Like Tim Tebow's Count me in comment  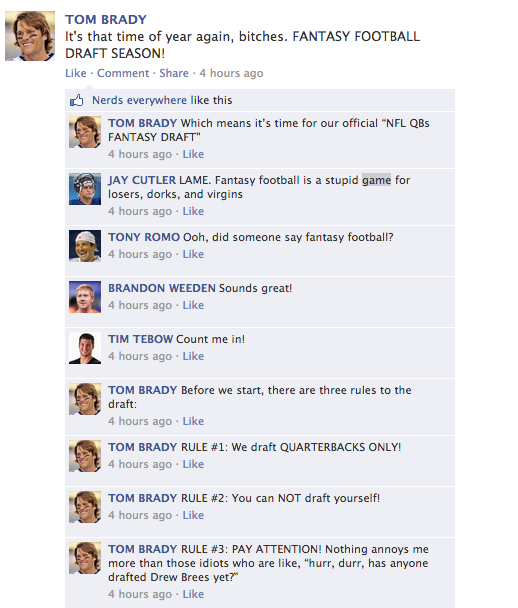click(193, 356)
